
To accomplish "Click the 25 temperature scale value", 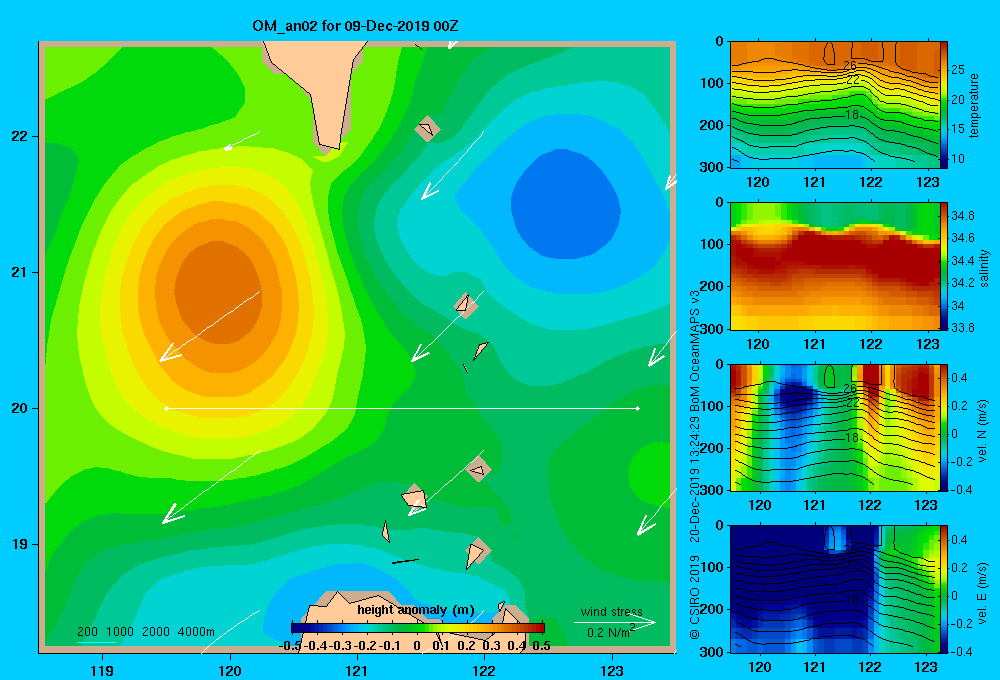I will point(957,70).
